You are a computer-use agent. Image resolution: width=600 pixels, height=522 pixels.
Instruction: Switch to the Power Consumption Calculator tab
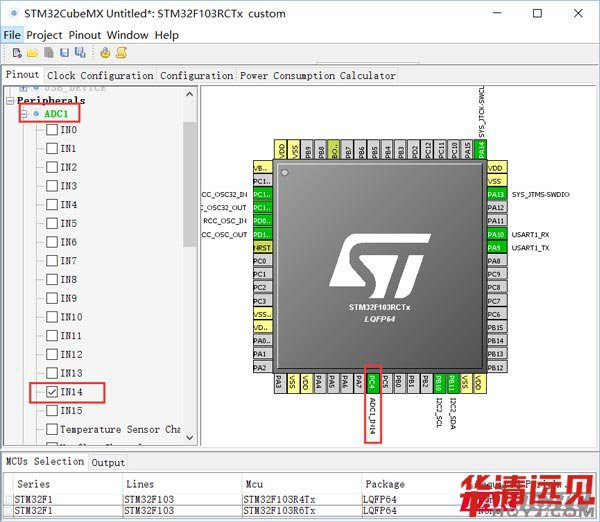318,75
